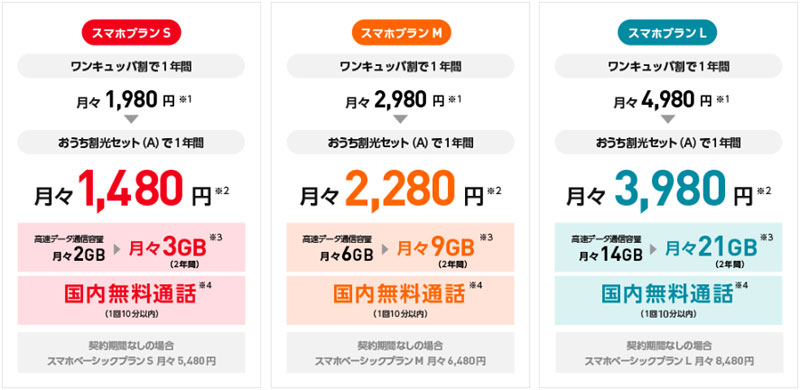The width and height of the screenshot is (800, 390).
Task: Select the Plan S ワンキュッパ割で1年間 label
Action: pos(131,66)
